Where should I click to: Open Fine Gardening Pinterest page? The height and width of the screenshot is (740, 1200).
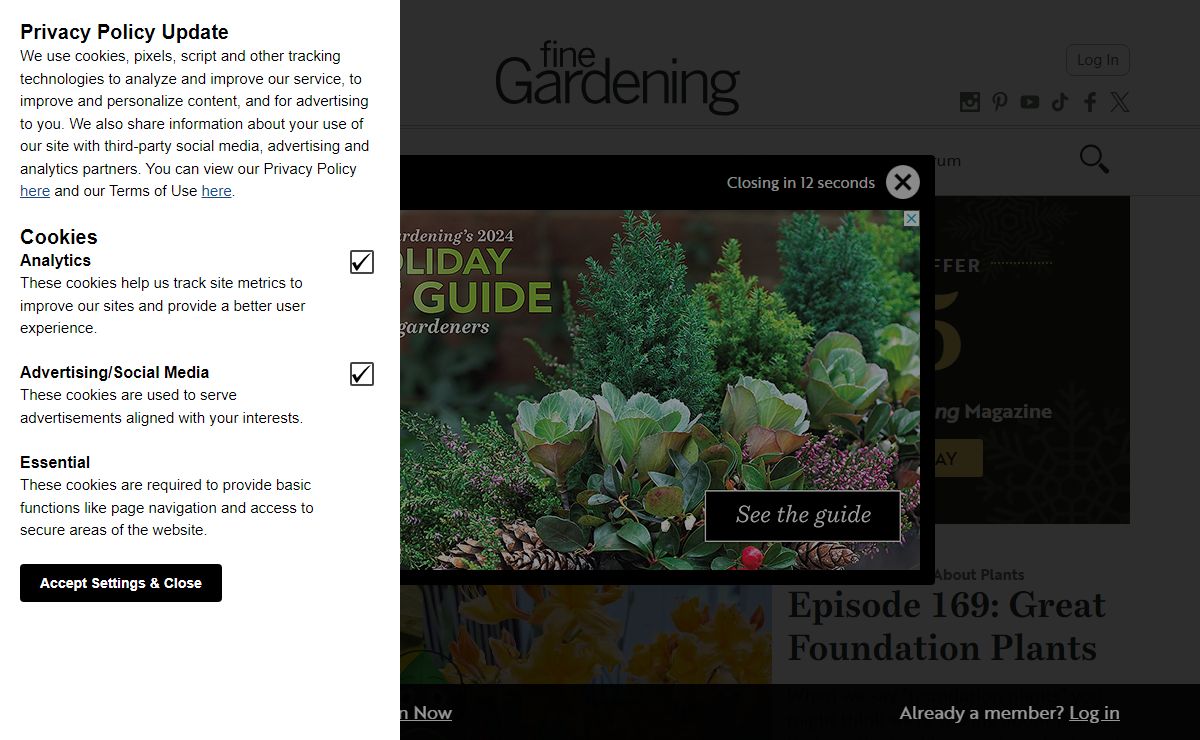click(1000, 102)
